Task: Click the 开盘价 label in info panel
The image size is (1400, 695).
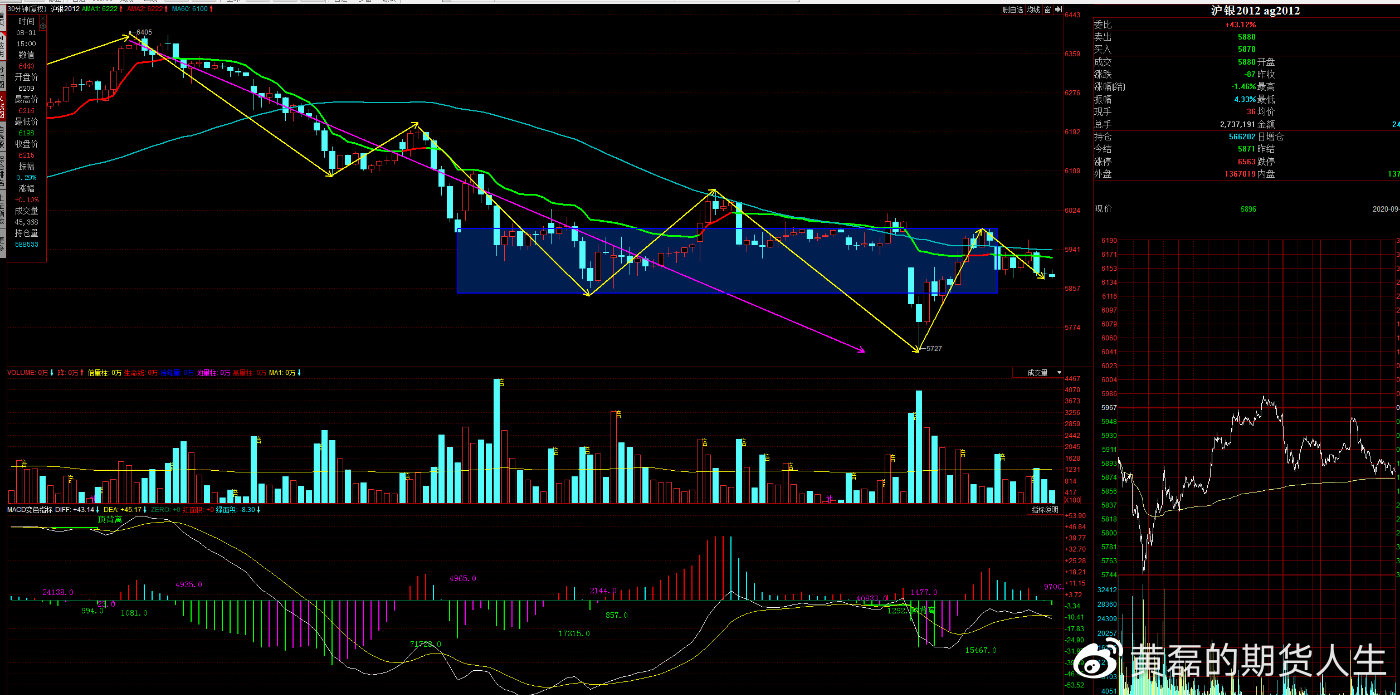Action: [27, 76]
